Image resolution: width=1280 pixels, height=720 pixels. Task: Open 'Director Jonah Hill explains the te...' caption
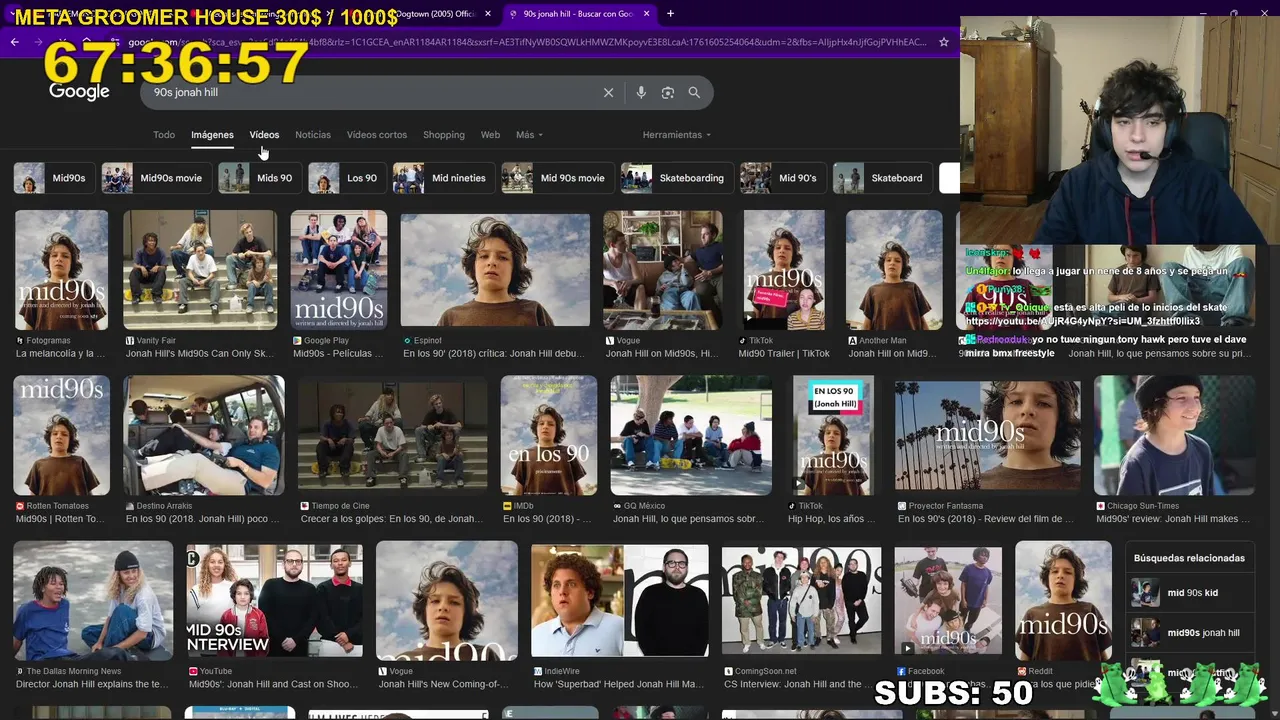[92, 684]
